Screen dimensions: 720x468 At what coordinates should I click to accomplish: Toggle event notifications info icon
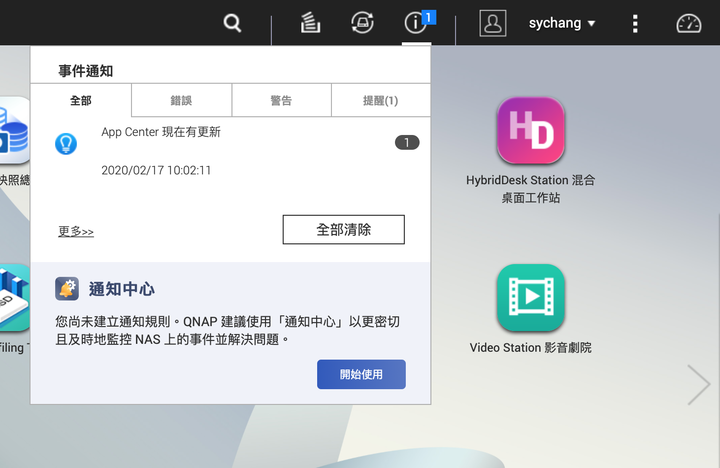pos(416,23)
